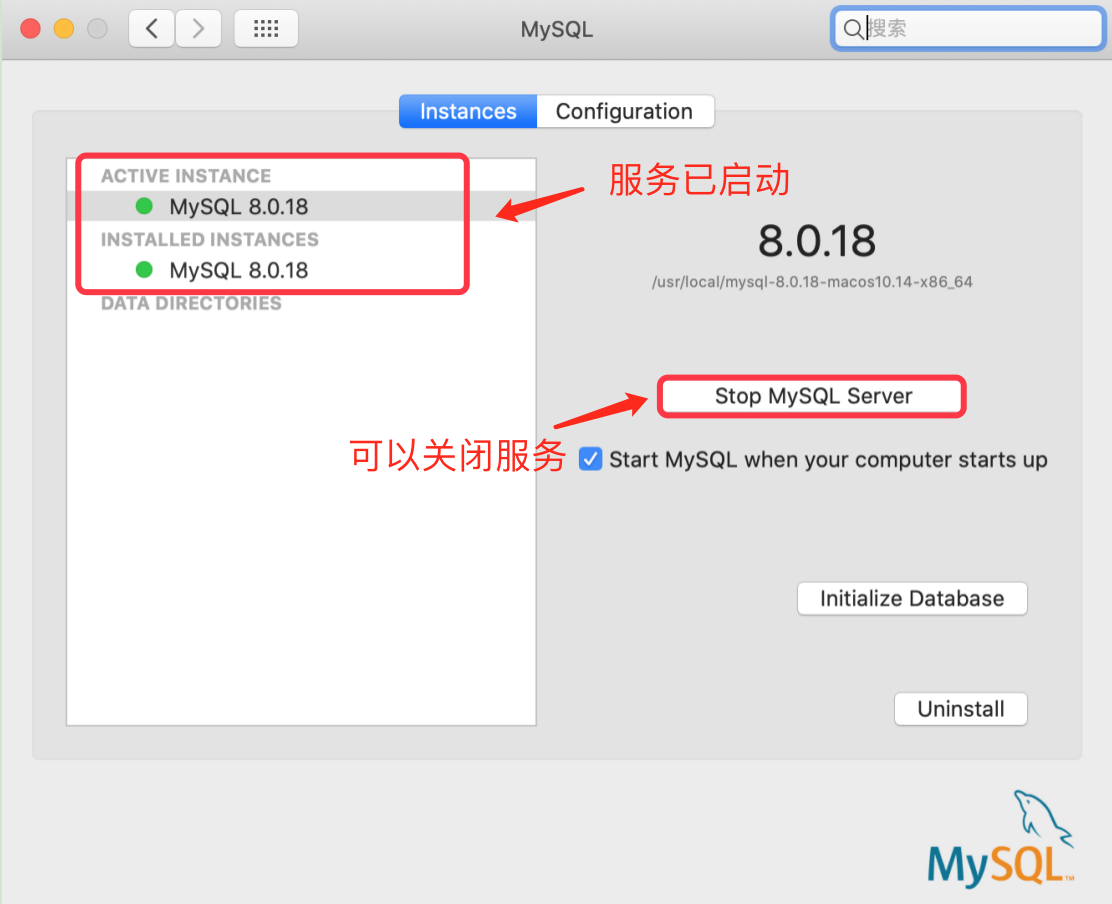Uncheck Start MySQL when your computer starts up
The width and height of the screenshot is (1112, 904).
[x=590, y=459]
